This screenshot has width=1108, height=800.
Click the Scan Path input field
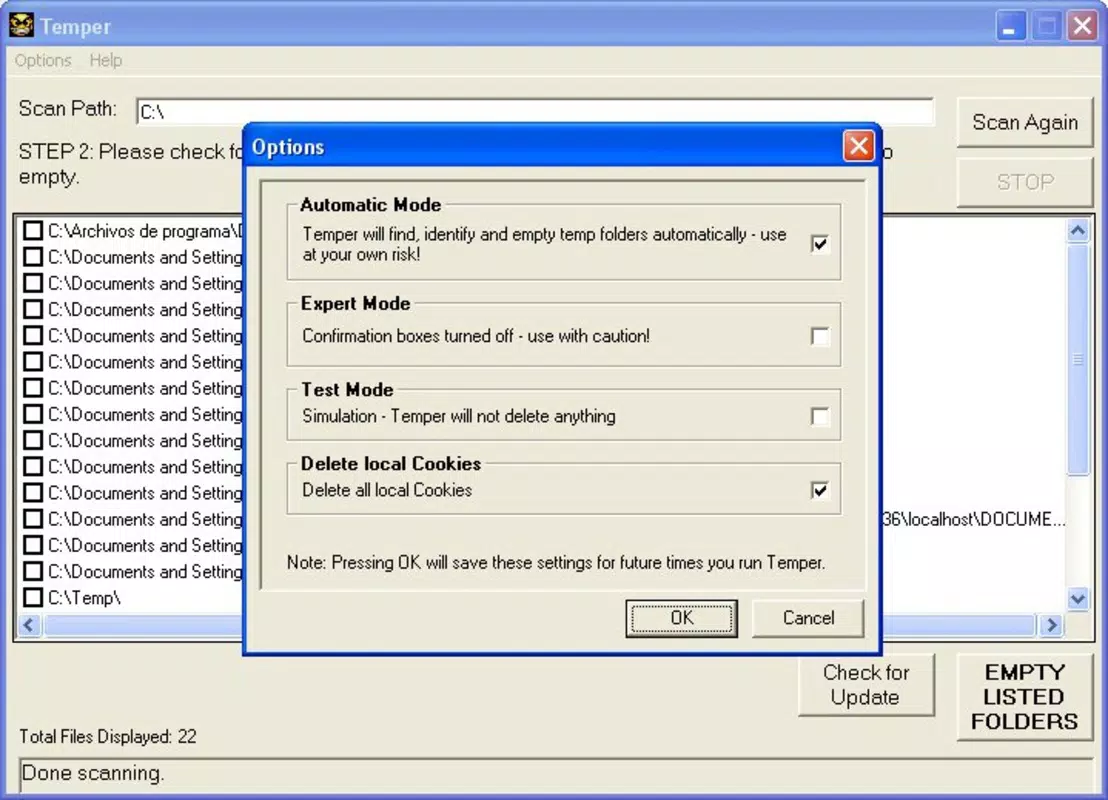(534, 112)
